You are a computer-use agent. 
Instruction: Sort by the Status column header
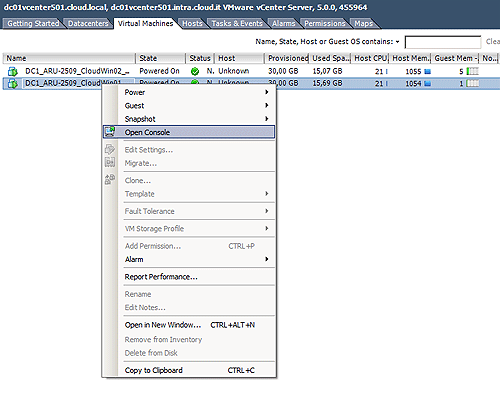point(200,58)
